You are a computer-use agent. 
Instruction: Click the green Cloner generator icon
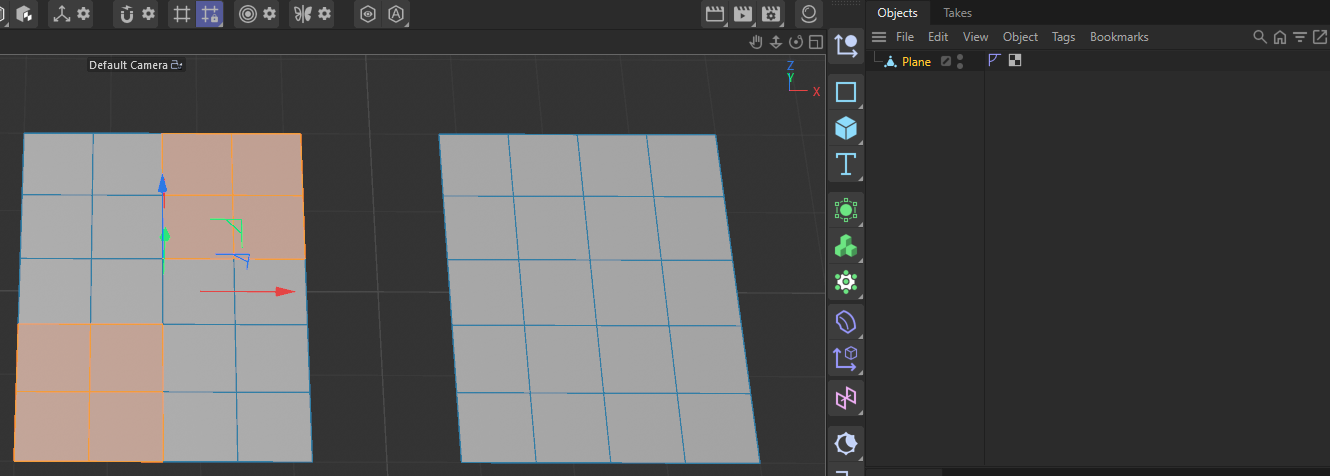pos(846,246)
